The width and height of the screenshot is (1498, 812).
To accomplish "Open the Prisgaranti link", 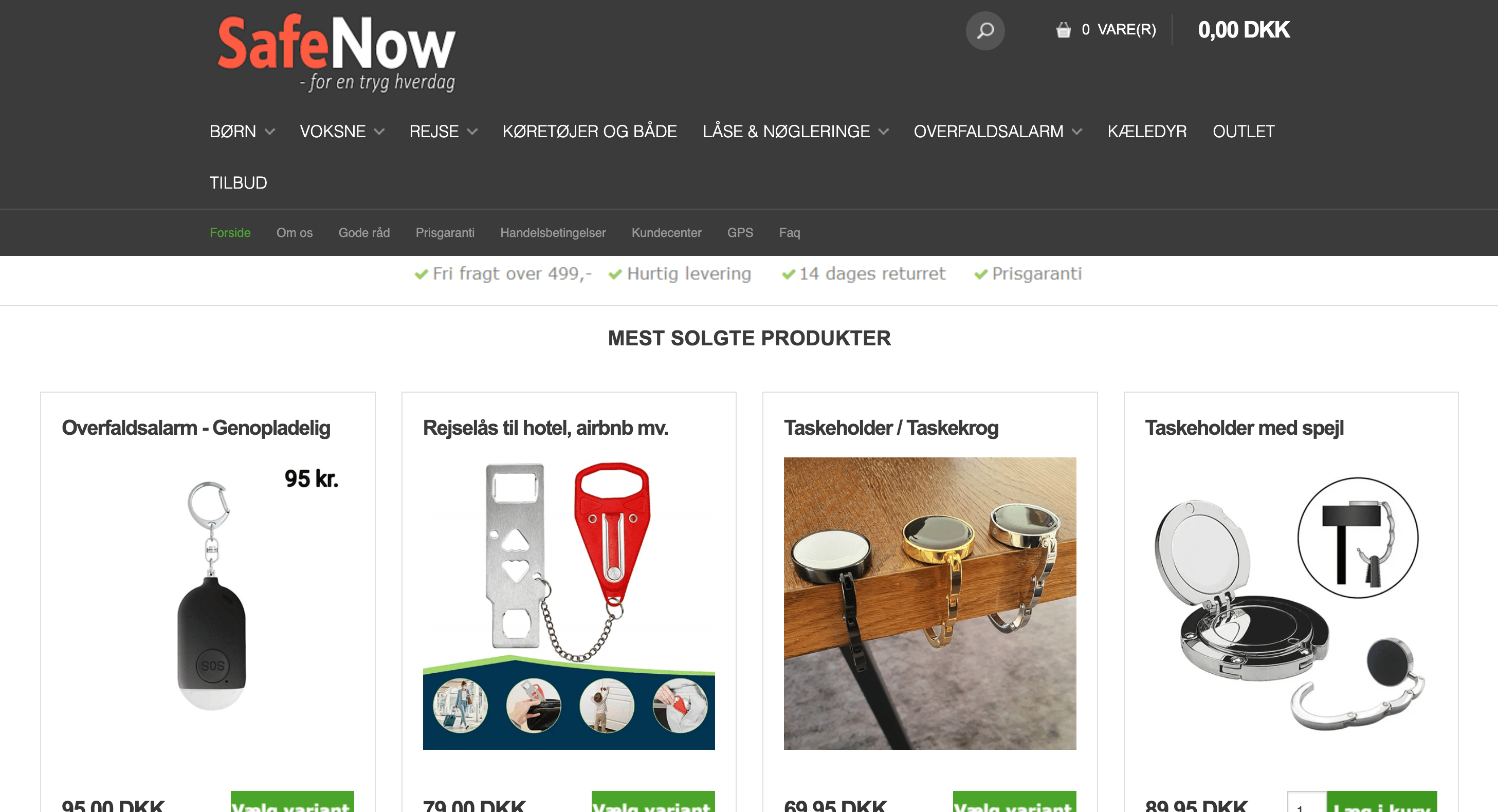I will 445,232.
